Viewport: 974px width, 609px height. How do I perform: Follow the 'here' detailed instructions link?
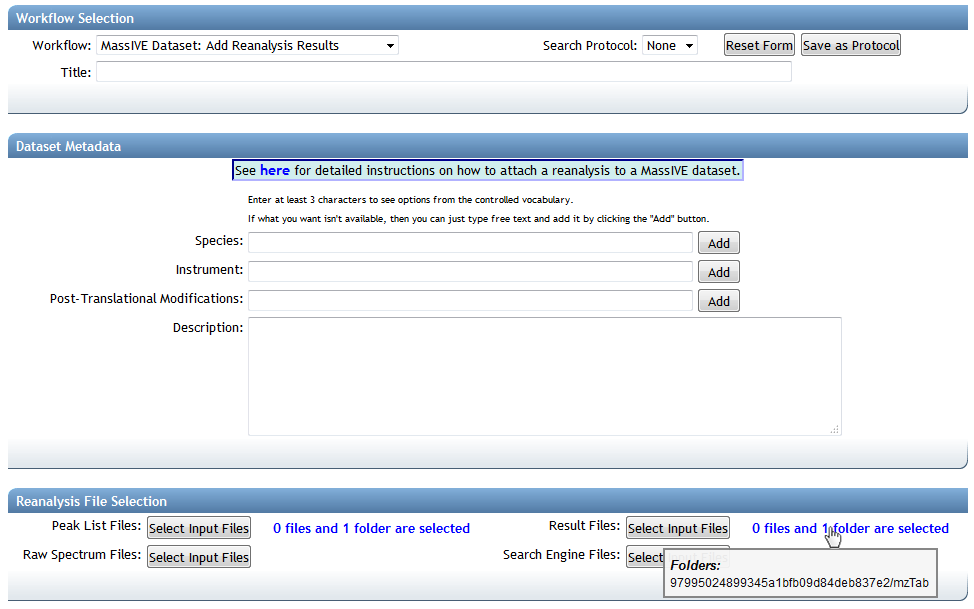(274, 171)
